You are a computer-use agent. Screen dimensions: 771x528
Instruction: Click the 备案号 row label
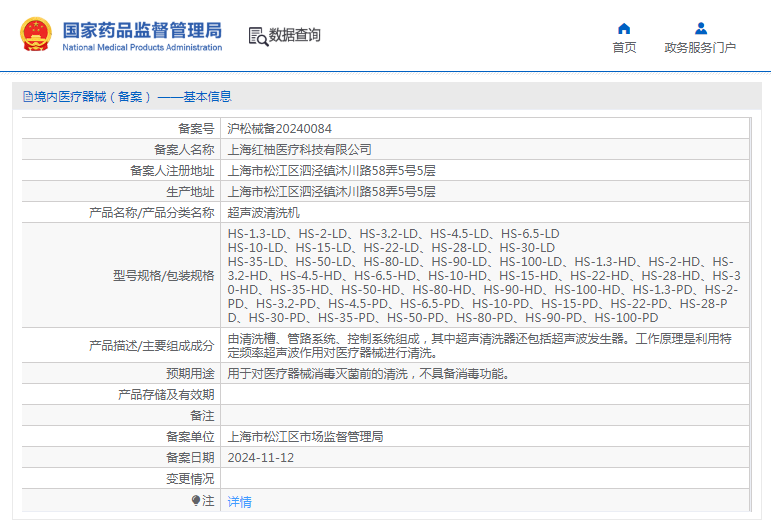pyautogui.click(x=196, y=129)
